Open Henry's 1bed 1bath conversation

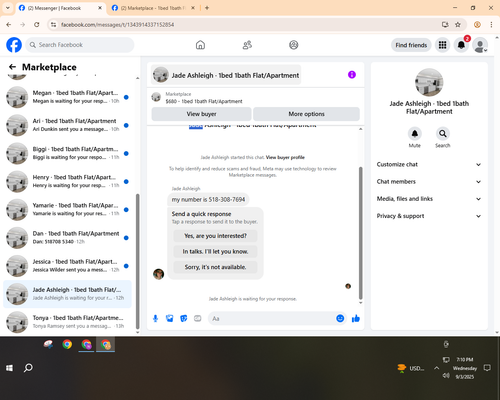point(68,181)
